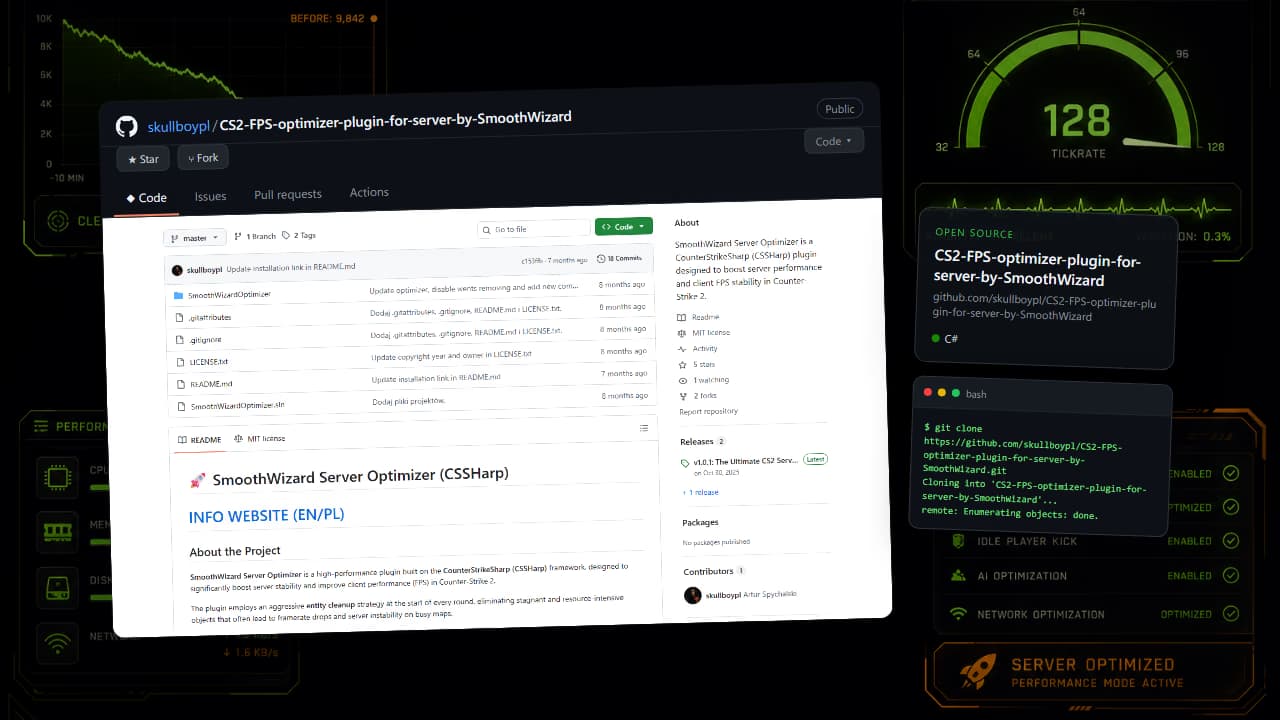Click the SmoothWizardOptimizer folder icon
The height and width of the screenshot is (720, 1280).
point(178,296)
